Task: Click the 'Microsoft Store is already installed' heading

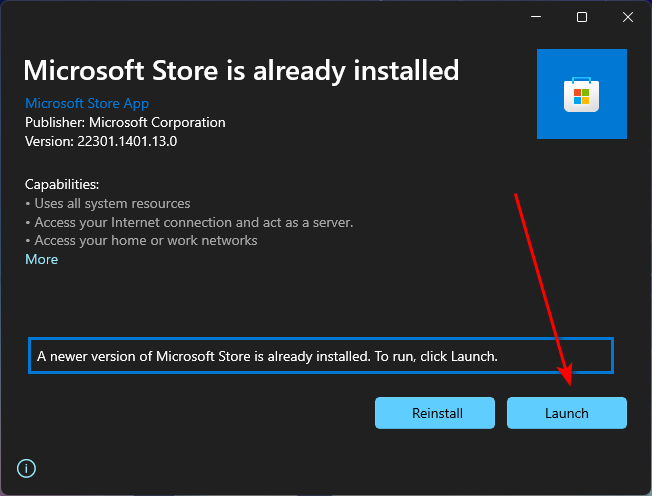Action: click(241, 71)
